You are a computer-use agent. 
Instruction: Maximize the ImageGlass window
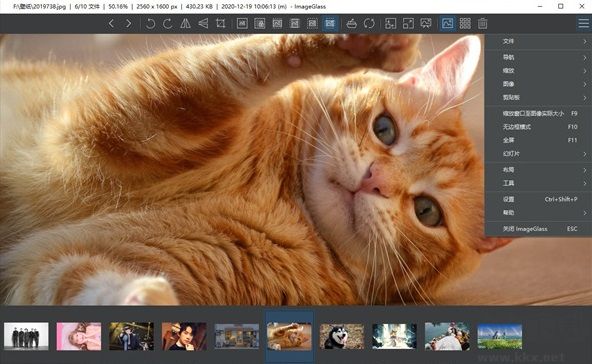coord(561,6)
